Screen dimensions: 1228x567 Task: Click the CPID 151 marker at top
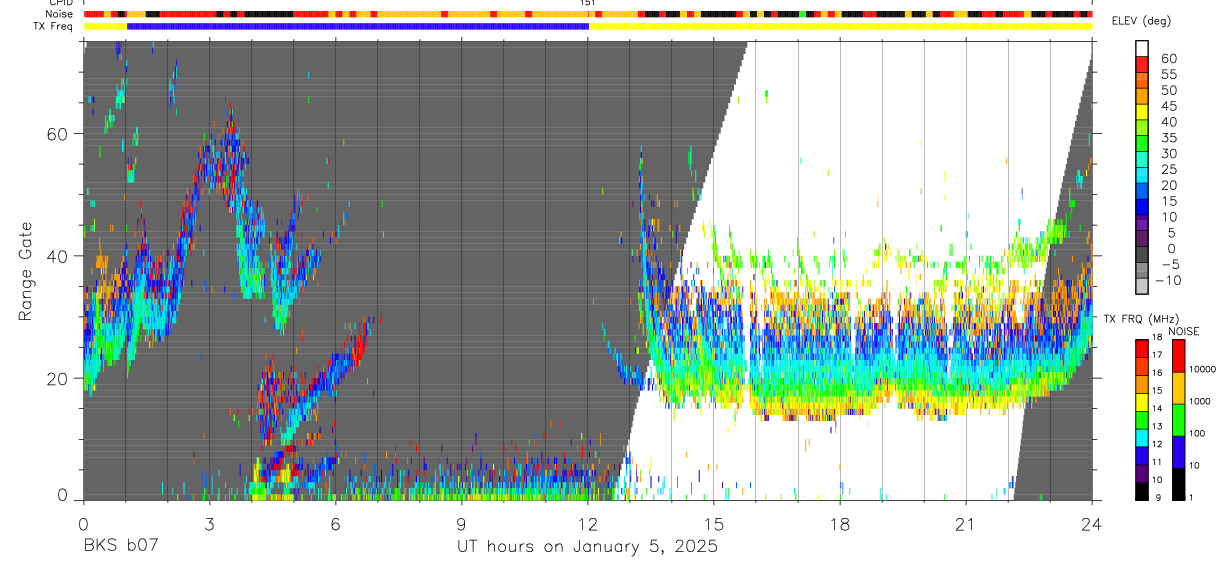(588, 3)
